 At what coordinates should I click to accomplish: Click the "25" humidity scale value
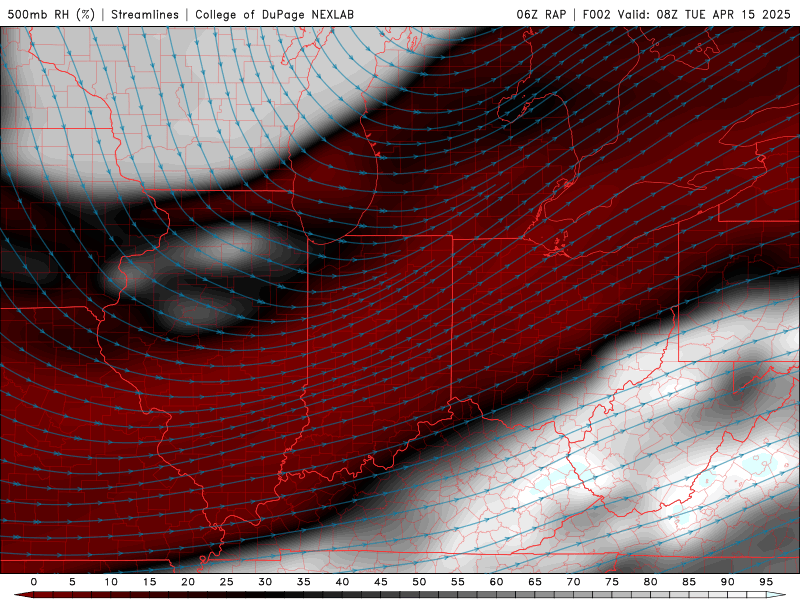[x=227, y=582]
